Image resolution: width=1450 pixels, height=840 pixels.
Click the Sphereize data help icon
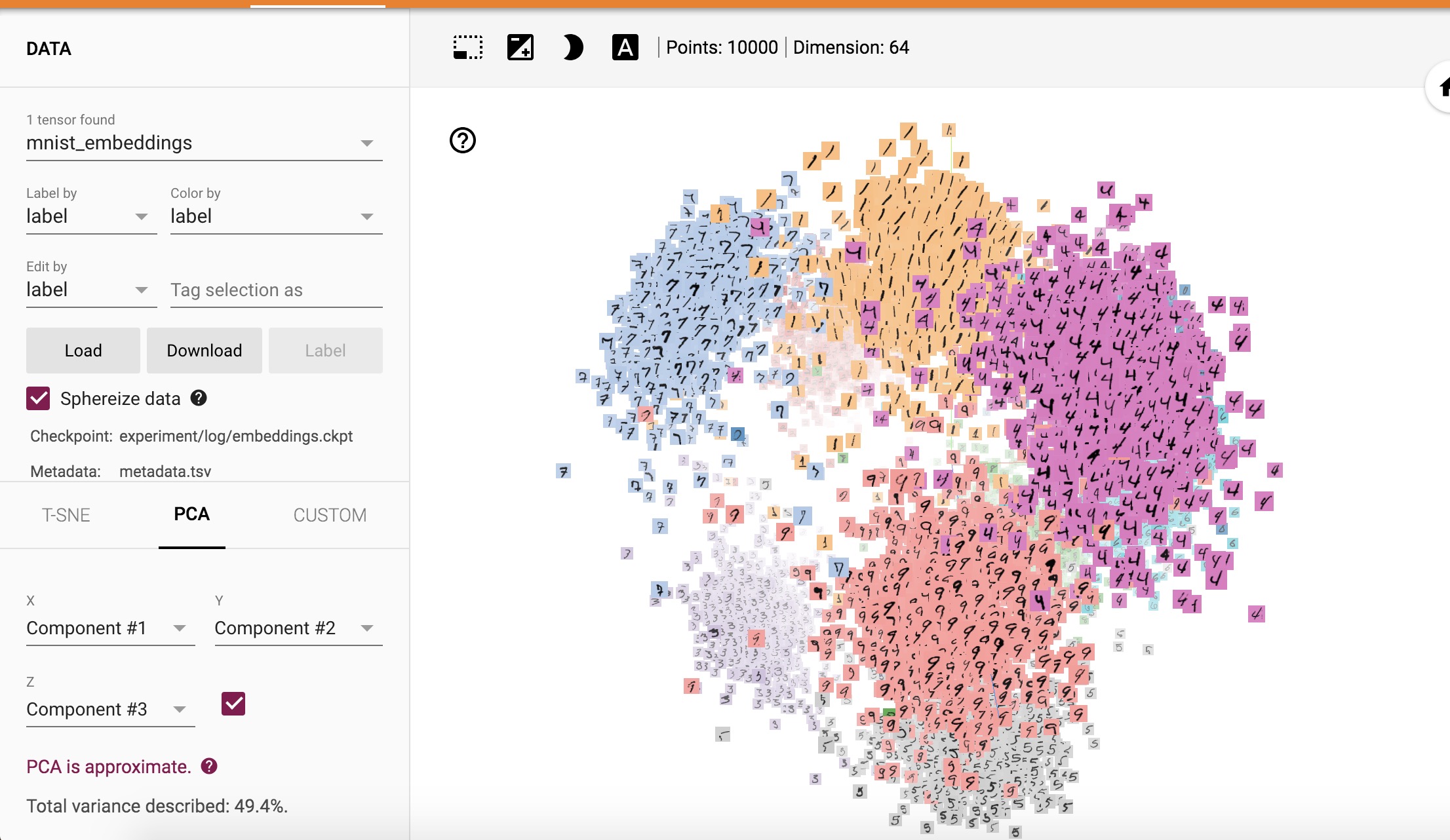199,398
